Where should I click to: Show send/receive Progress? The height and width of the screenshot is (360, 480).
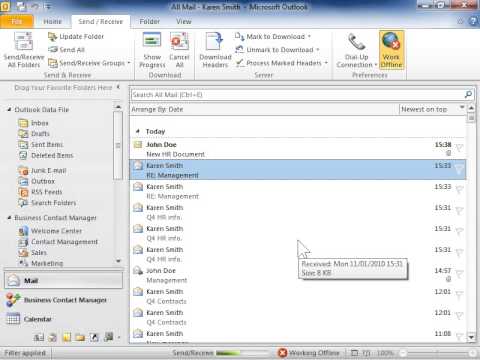click(152, 50)
